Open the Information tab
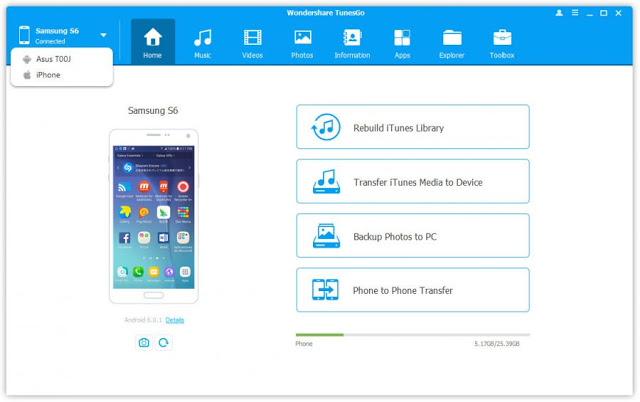Screen dimensions: 640x402 pos(352,42)
